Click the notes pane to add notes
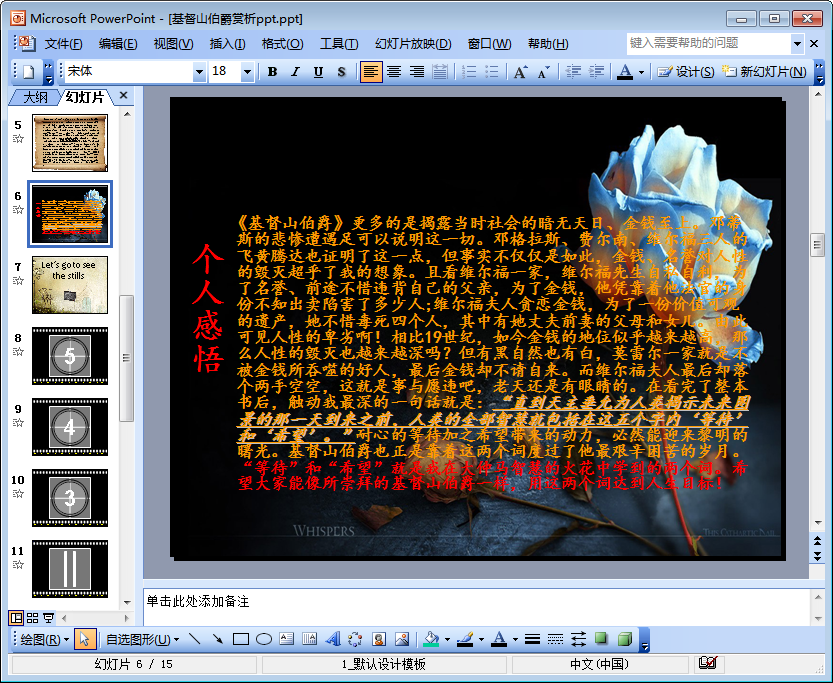This screenshot has width=833, height=683. point(476,607)
